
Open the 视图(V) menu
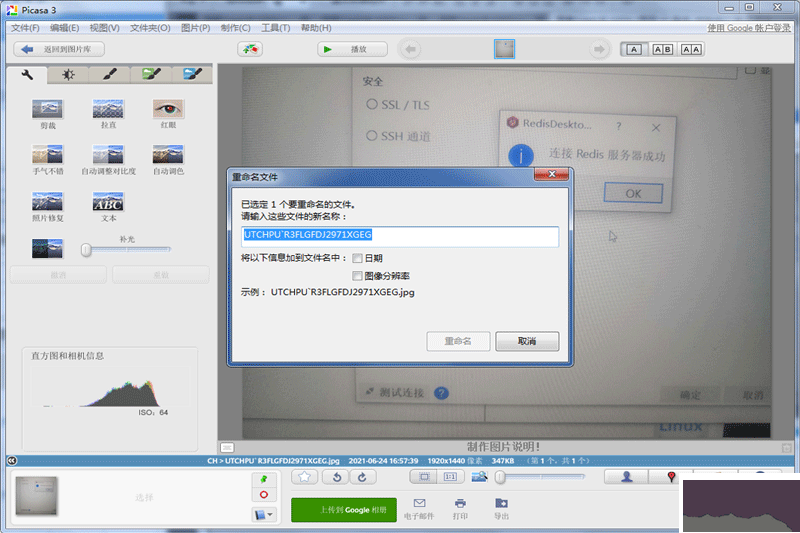tap(105, 28)
